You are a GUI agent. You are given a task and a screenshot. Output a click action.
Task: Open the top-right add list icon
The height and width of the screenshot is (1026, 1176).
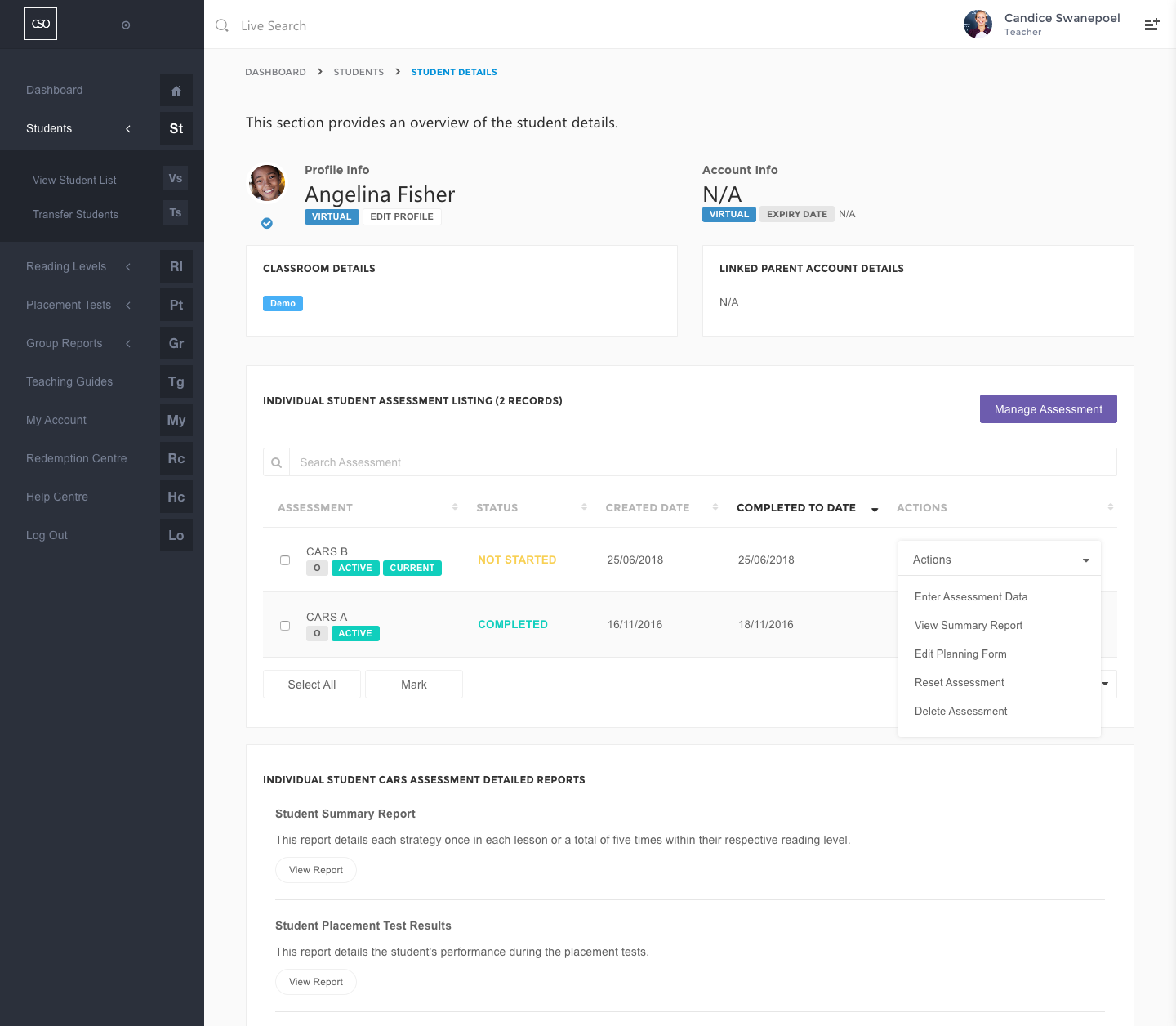click(x=1151, y=25)
